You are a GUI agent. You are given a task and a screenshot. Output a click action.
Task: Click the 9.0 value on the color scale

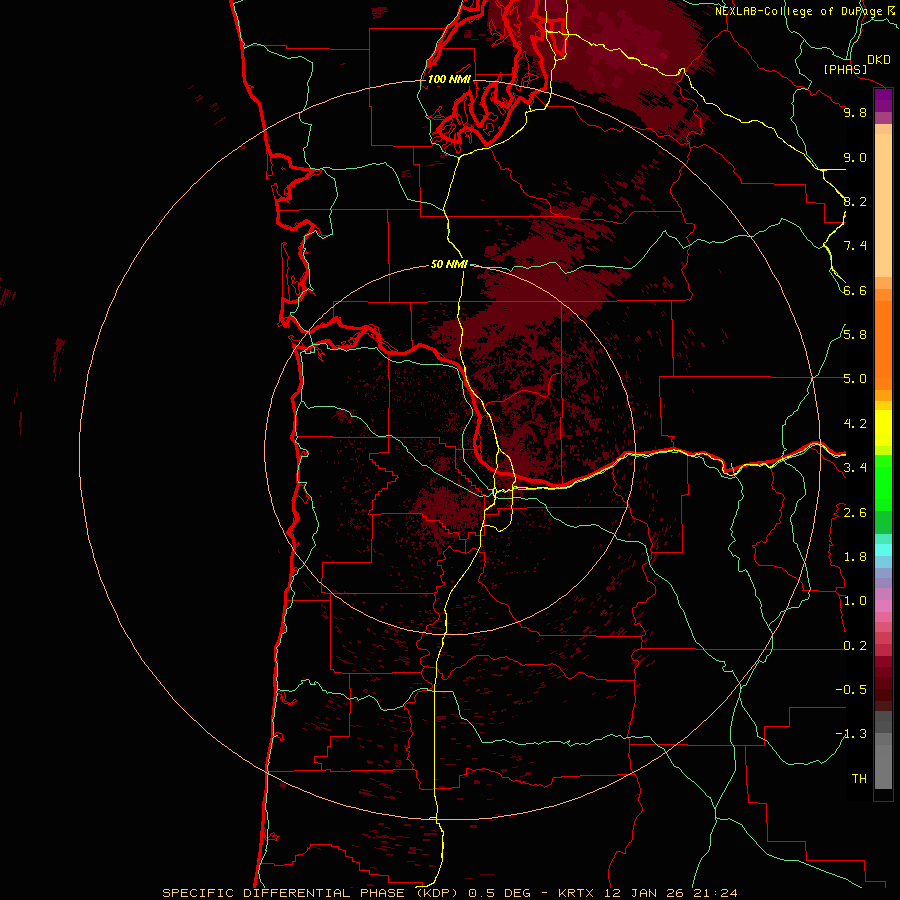click(855, 157)
